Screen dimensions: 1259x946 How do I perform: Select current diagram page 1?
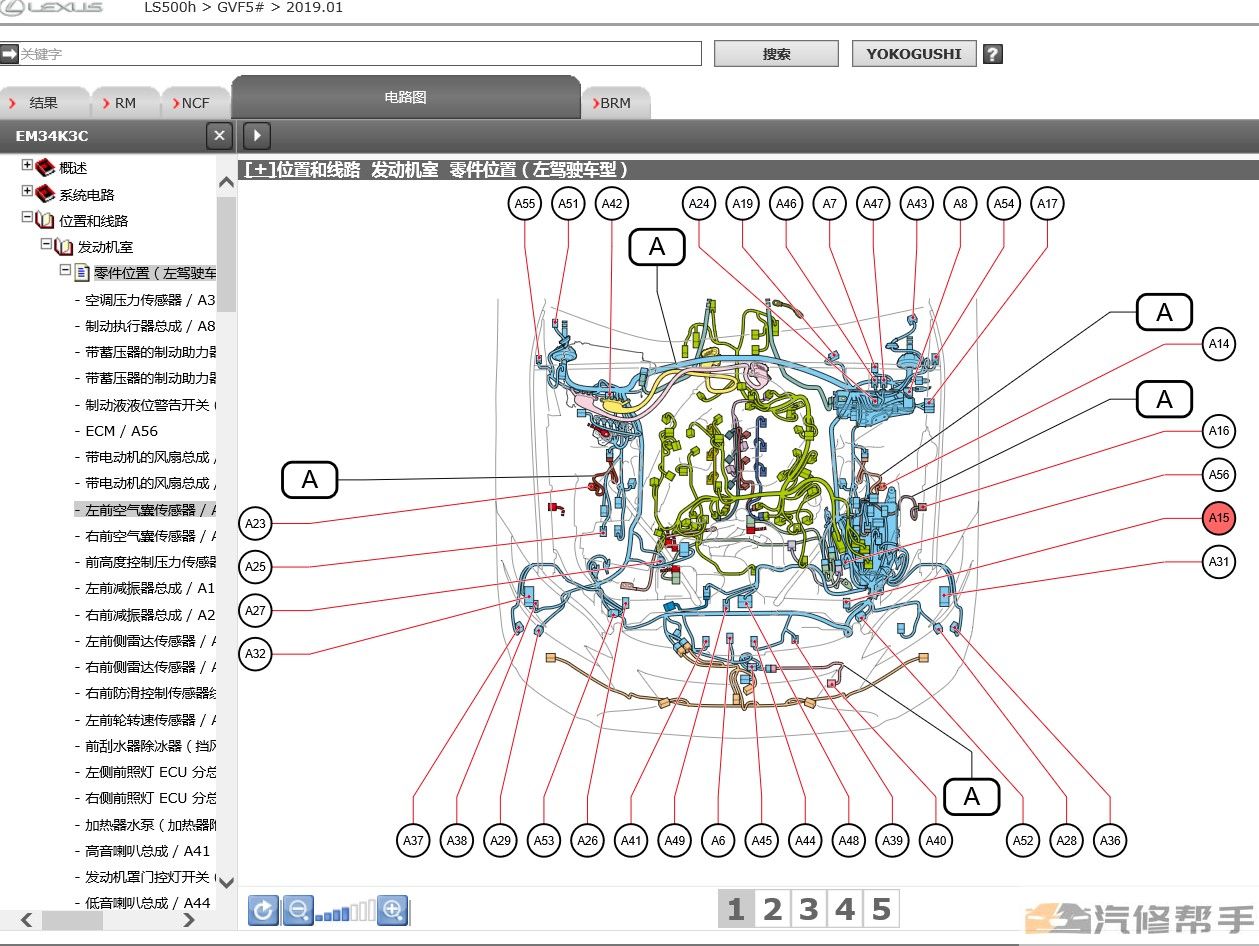pos(736,909)
